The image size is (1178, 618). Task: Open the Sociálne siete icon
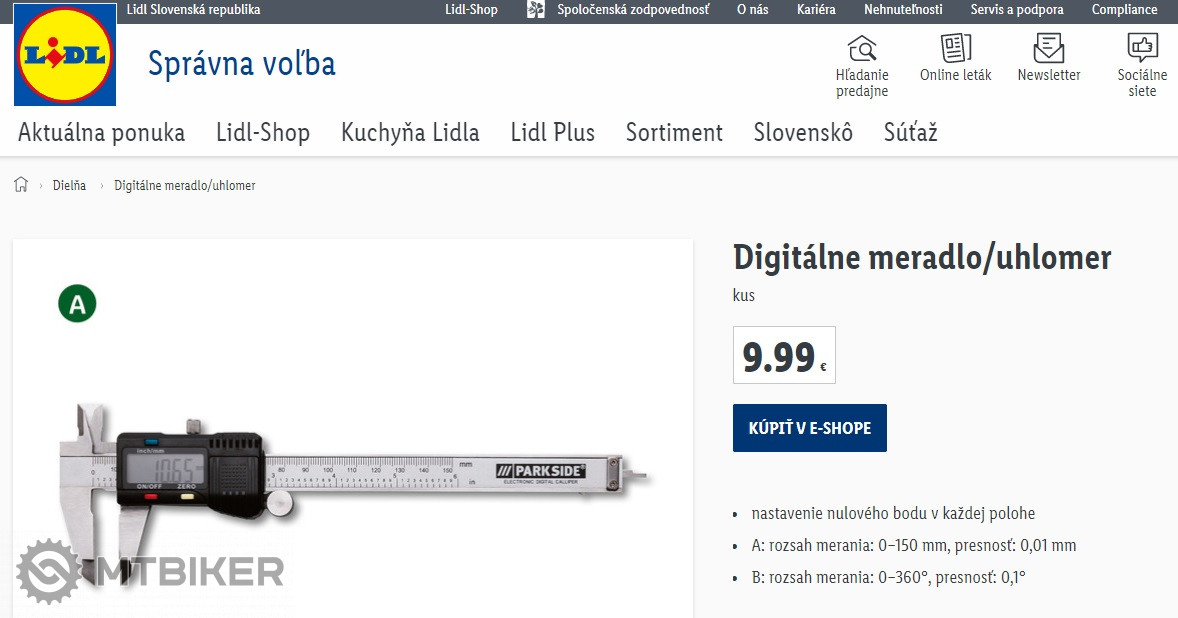pyautogui.click(x=1142, y=48)
